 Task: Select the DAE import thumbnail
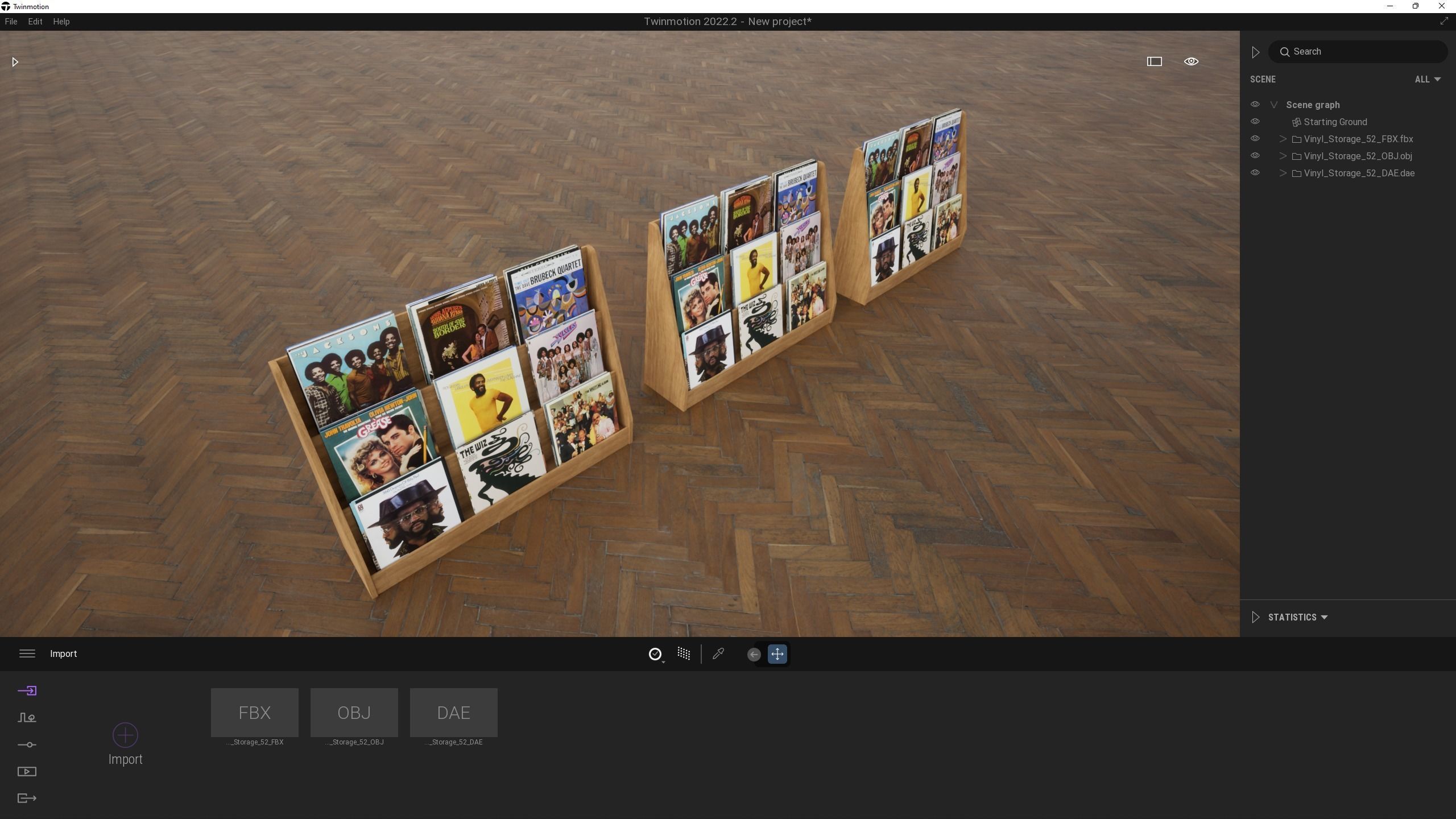pos(453,713)
